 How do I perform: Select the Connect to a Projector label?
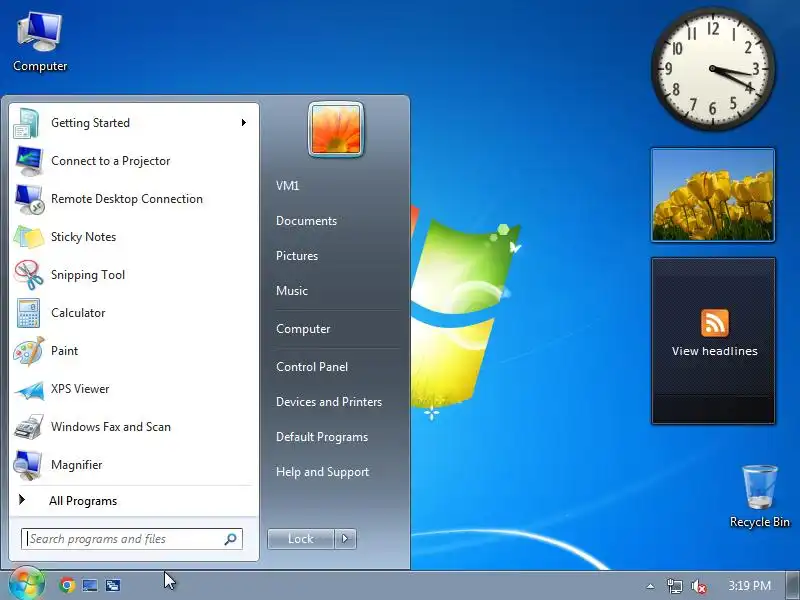click(x=110, y=161)
